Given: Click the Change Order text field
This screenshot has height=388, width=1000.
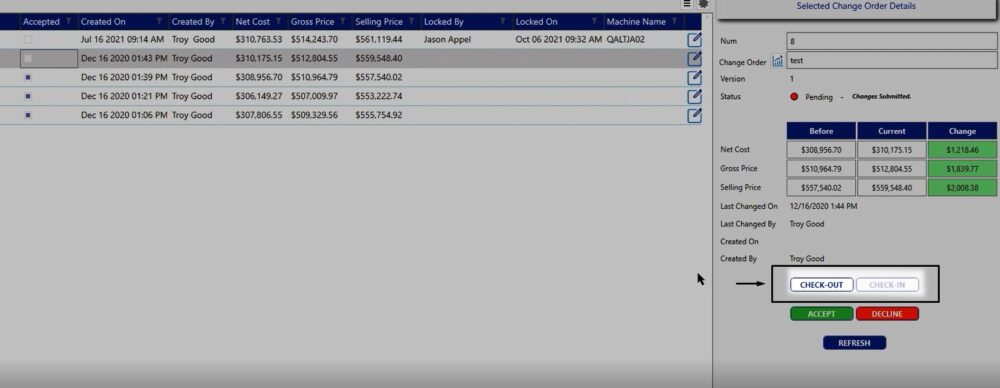Looking at the screenshot, I should pyautogui.click(x=891, y=61).
